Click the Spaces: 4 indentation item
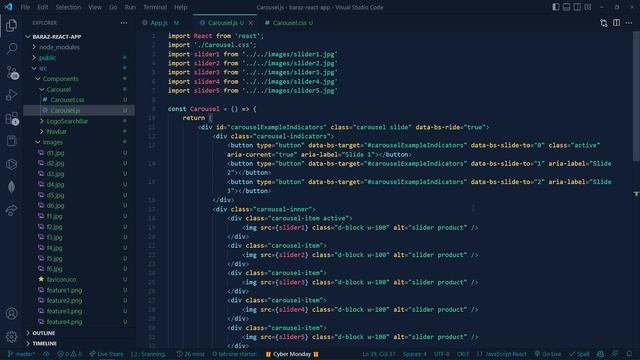The height and width of the screenshot is (360, 640). [x=414, y=354]
